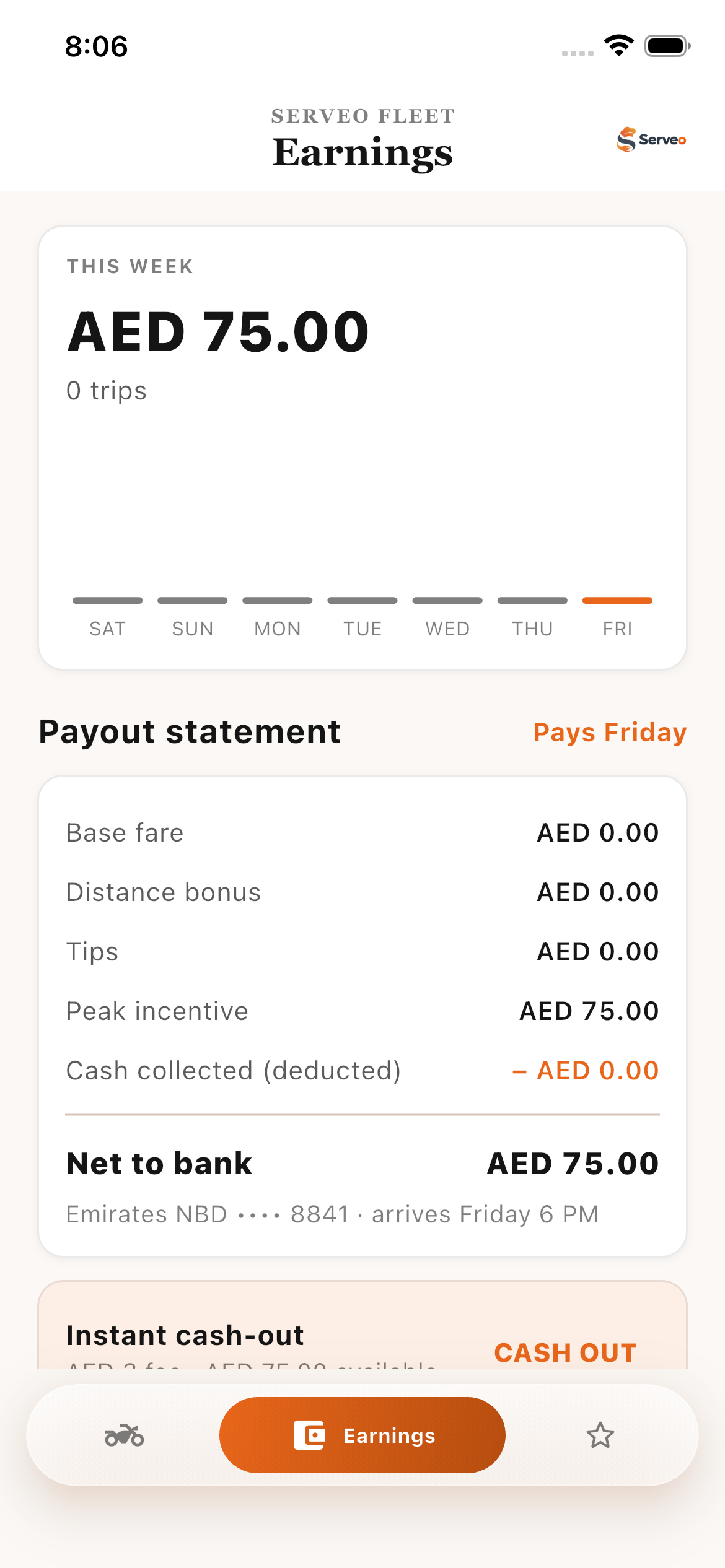Select the wallet icon on Earnings tab
Image resolution: width=725 pixels, height=1568 pixels.
pyautogui.click(x=309, y=1435)
